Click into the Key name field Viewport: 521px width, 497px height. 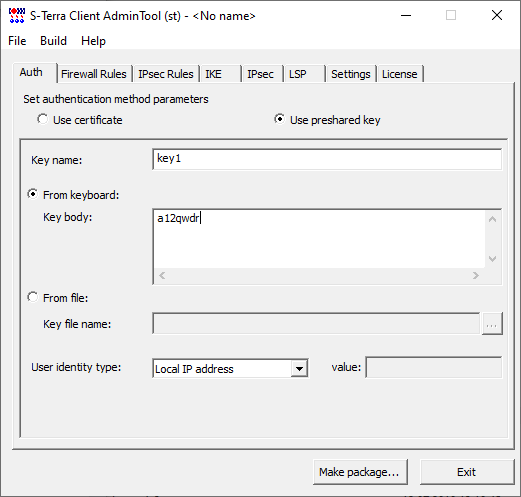point(327,159)
